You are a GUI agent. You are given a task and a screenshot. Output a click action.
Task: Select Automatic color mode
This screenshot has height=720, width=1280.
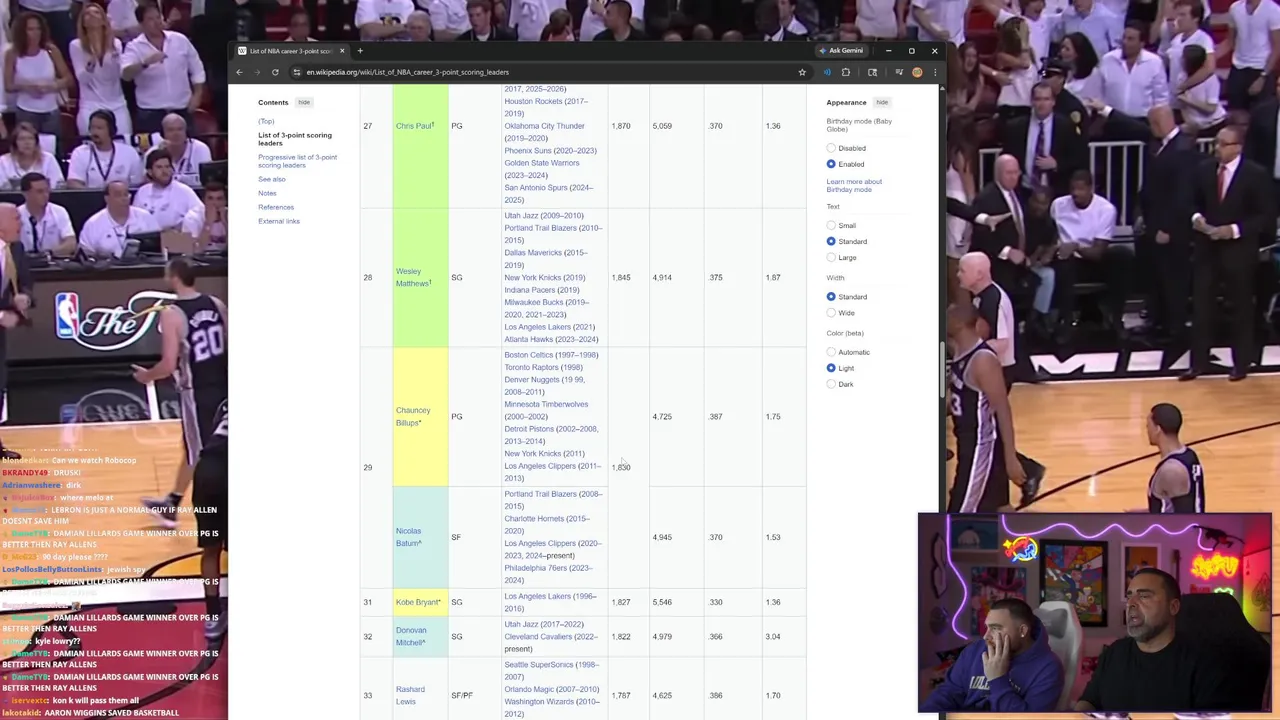point(831,352)
